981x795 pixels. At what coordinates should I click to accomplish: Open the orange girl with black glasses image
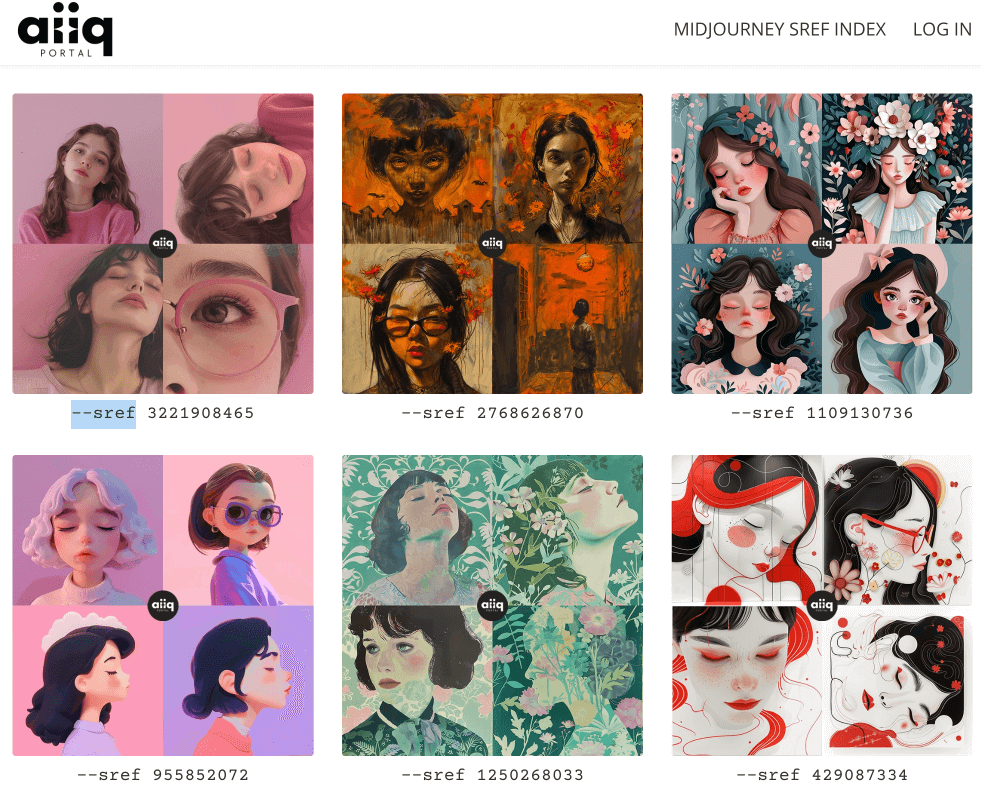(x=417, y=319)
